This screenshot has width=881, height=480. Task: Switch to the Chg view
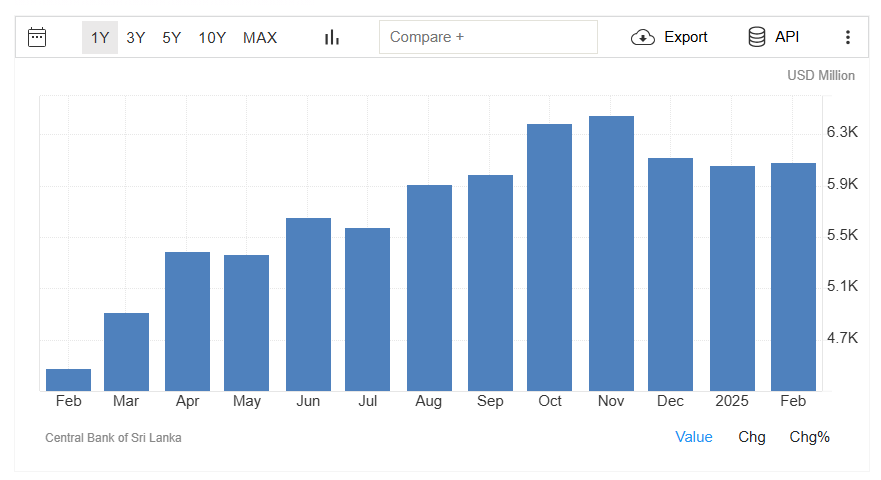point(752,437)
